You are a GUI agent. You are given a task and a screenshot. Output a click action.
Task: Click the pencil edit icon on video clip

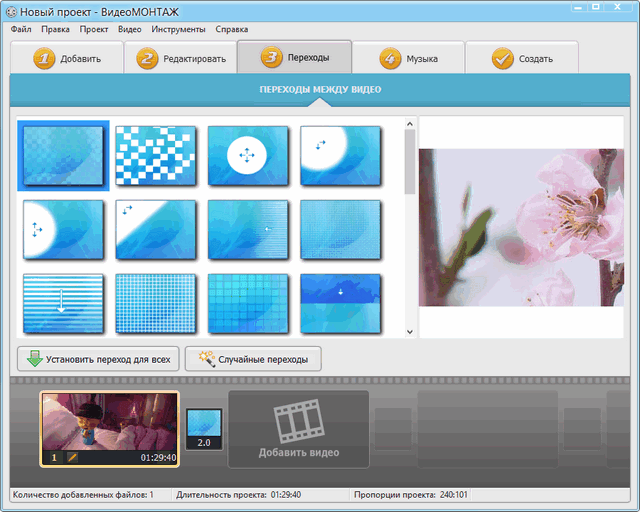(72, 457)
